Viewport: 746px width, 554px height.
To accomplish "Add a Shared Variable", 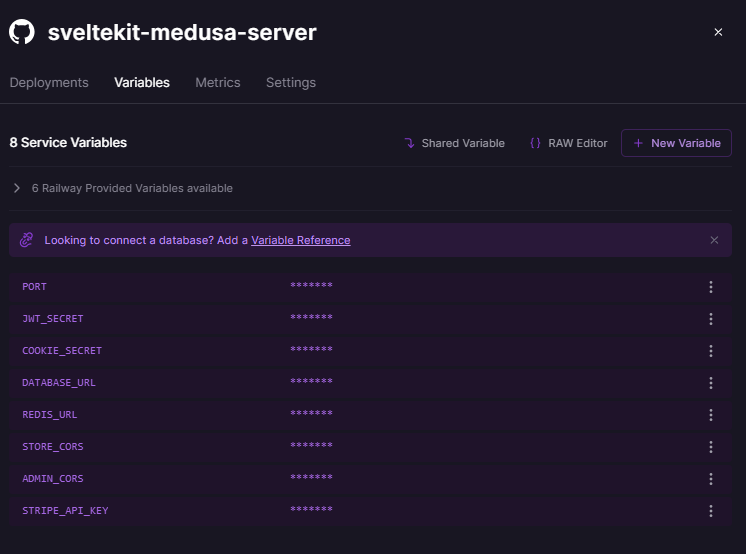I will point(454,143).
